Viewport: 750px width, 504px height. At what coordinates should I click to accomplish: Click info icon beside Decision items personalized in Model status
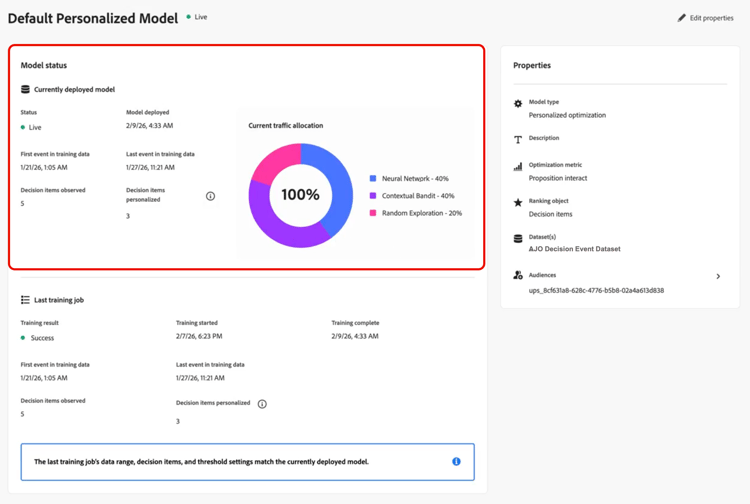pos(210,196)
